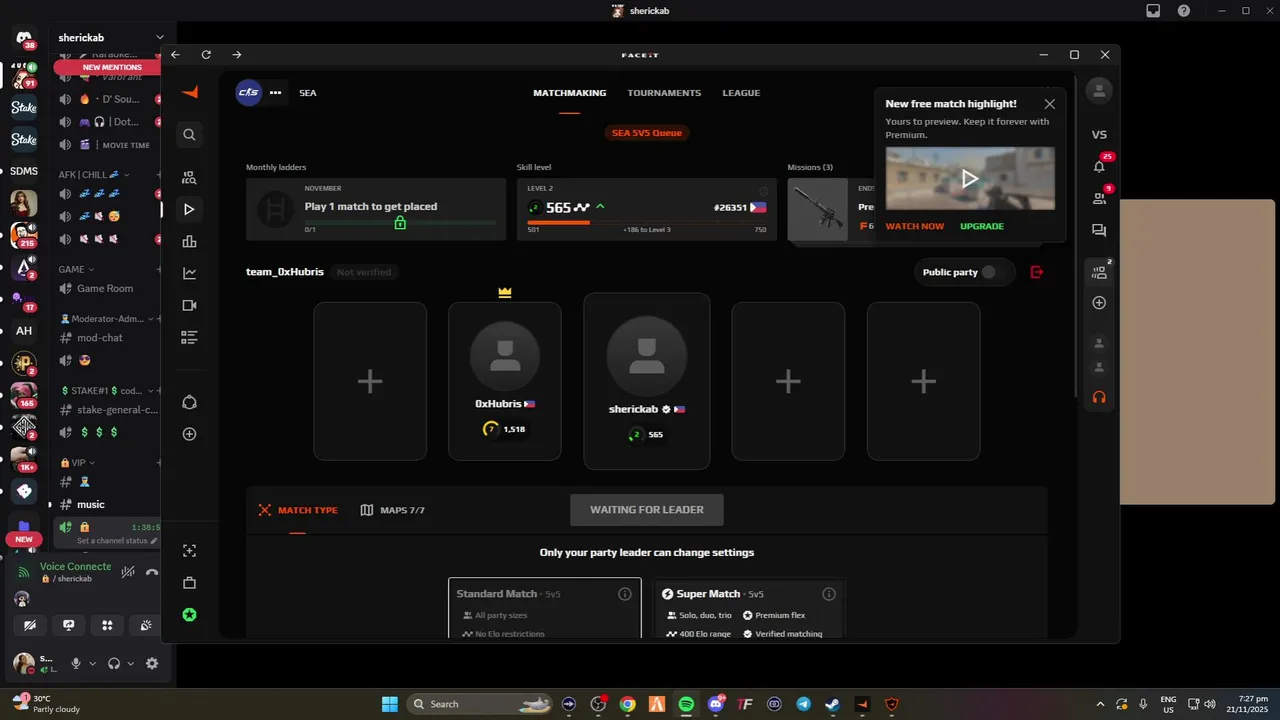The image size is (1280, 720).
Task: Show hidden system tray icons
Action: tap(1101, 704)
